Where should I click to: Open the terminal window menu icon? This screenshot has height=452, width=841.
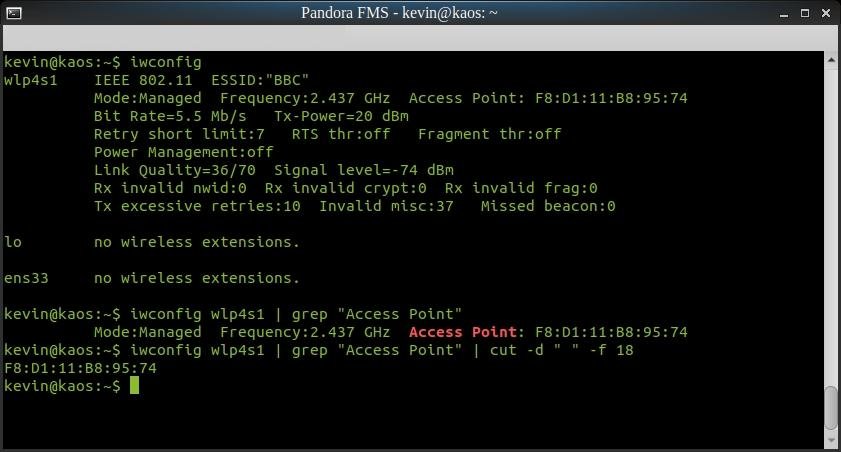tap(14, 13)
